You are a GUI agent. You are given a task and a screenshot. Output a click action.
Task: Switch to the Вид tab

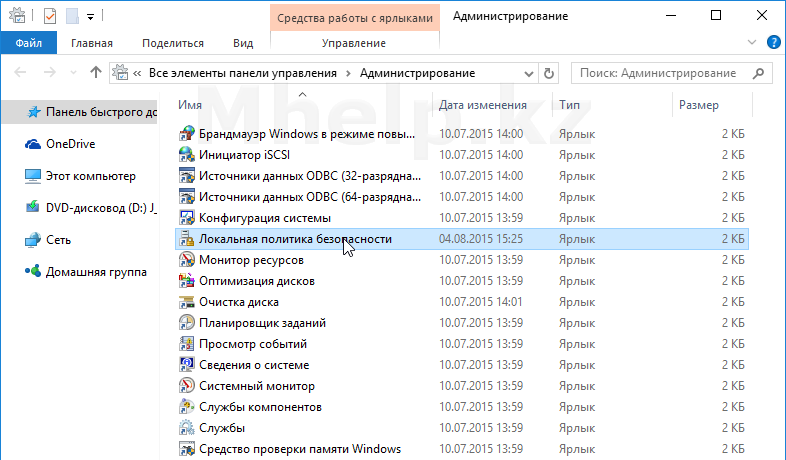243,43
